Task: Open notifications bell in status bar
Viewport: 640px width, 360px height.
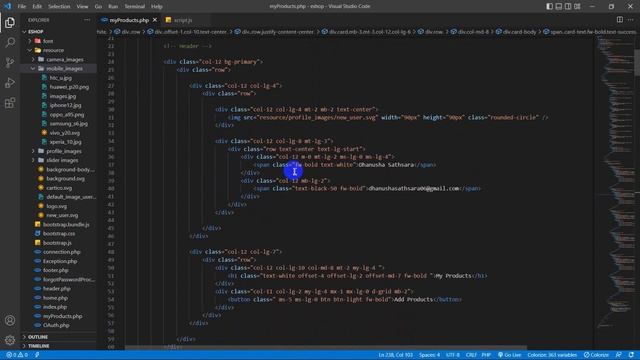Action: click(631, 355)
